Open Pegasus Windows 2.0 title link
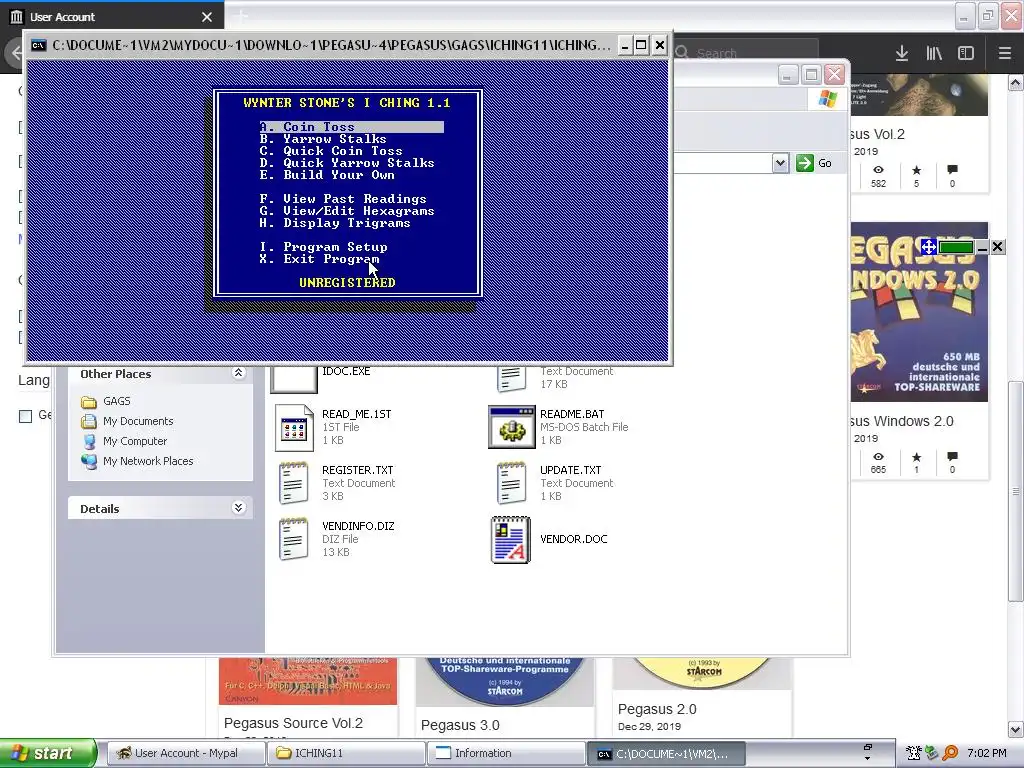 (x=902, y=421)
